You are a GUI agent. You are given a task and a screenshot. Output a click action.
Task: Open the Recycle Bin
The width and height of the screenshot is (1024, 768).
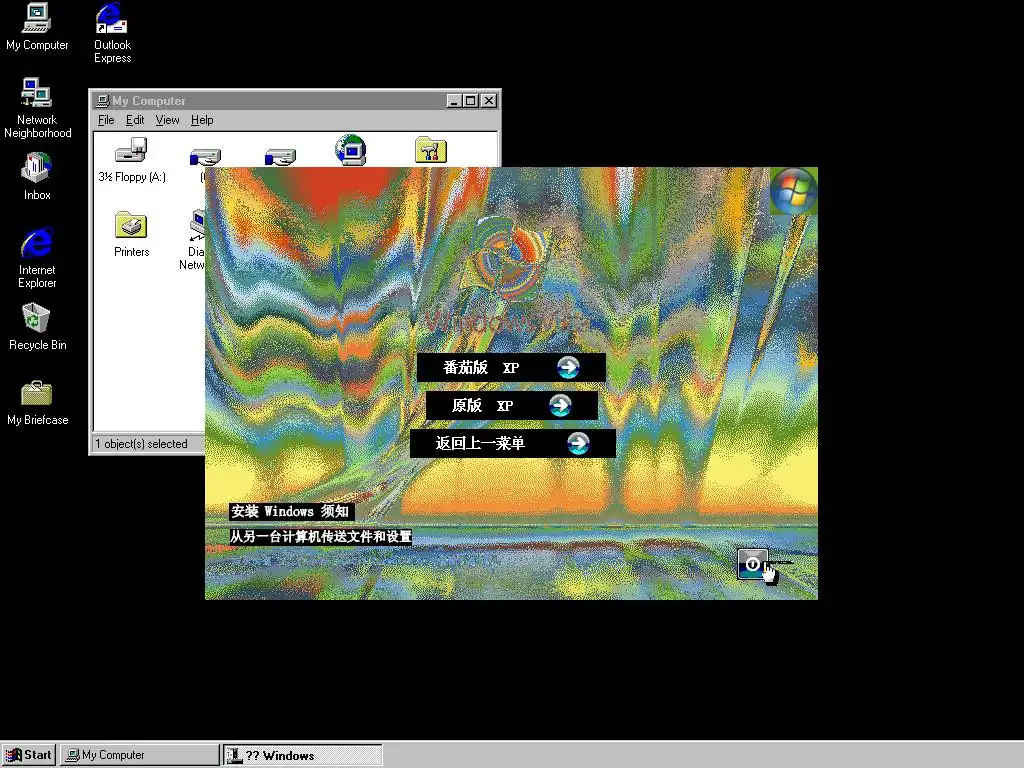[37, 327]
